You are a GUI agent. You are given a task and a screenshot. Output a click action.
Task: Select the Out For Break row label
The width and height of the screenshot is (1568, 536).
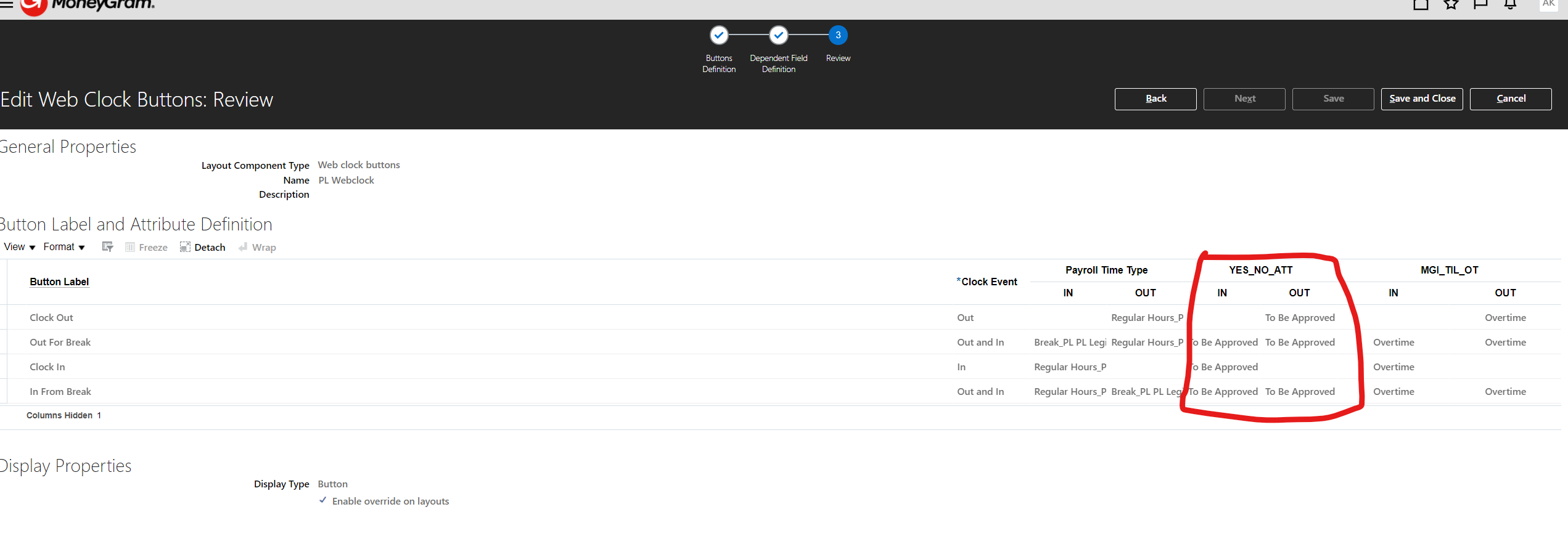[x=60, y=342]
